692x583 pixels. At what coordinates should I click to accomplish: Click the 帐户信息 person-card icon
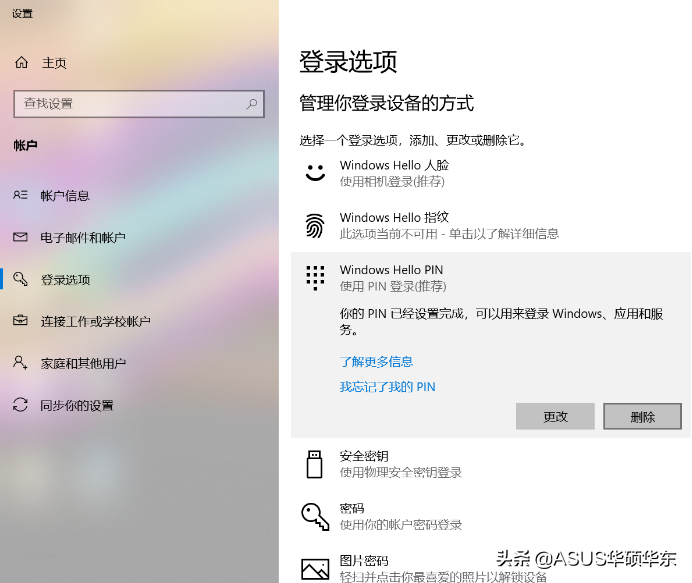[x=20, y=195]
